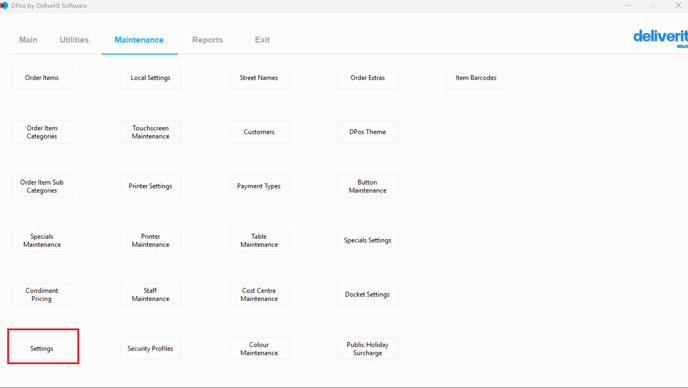Open Printer Settings
This screenshot has height=388, width=688.
pos(150,186)
